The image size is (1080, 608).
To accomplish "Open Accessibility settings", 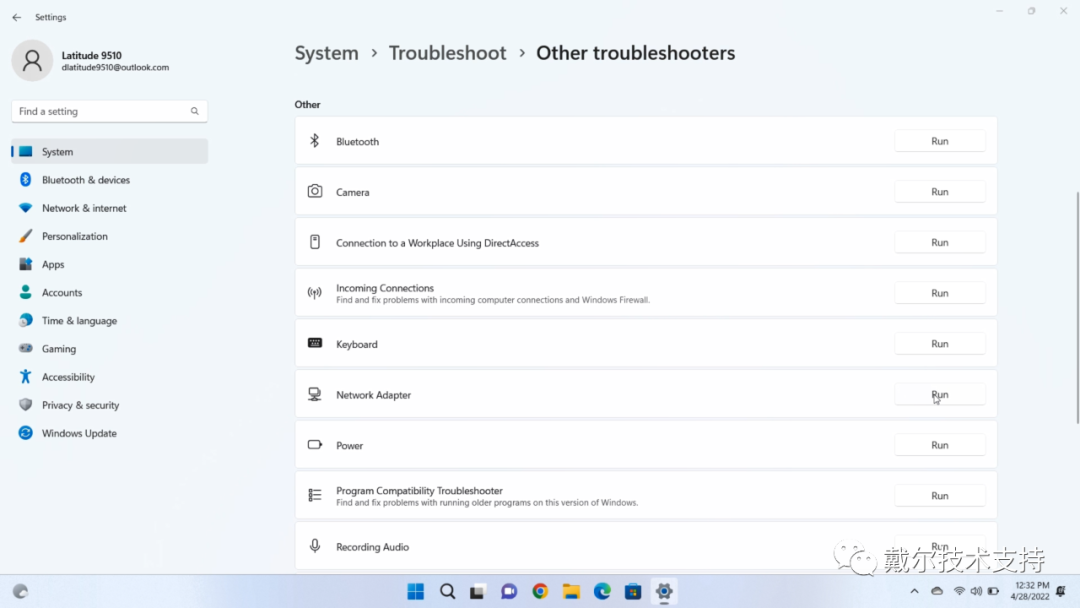I will pyautogui.click(x=110, y=377).
